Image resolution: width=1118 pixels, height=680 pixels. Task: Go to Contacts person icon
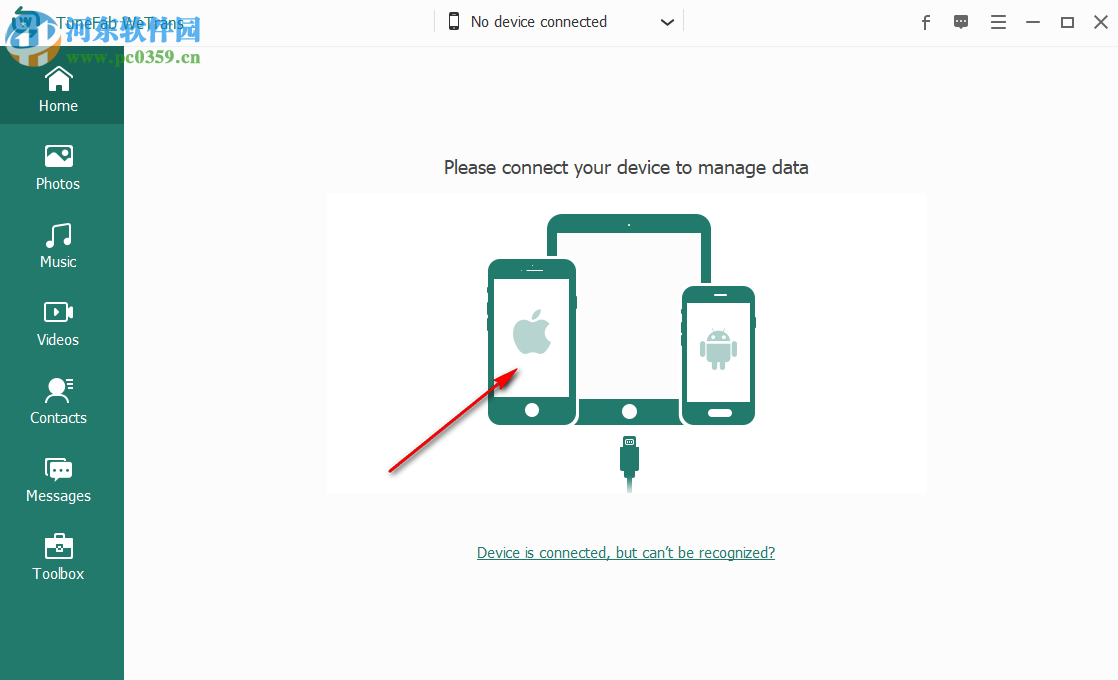(58, 390)
